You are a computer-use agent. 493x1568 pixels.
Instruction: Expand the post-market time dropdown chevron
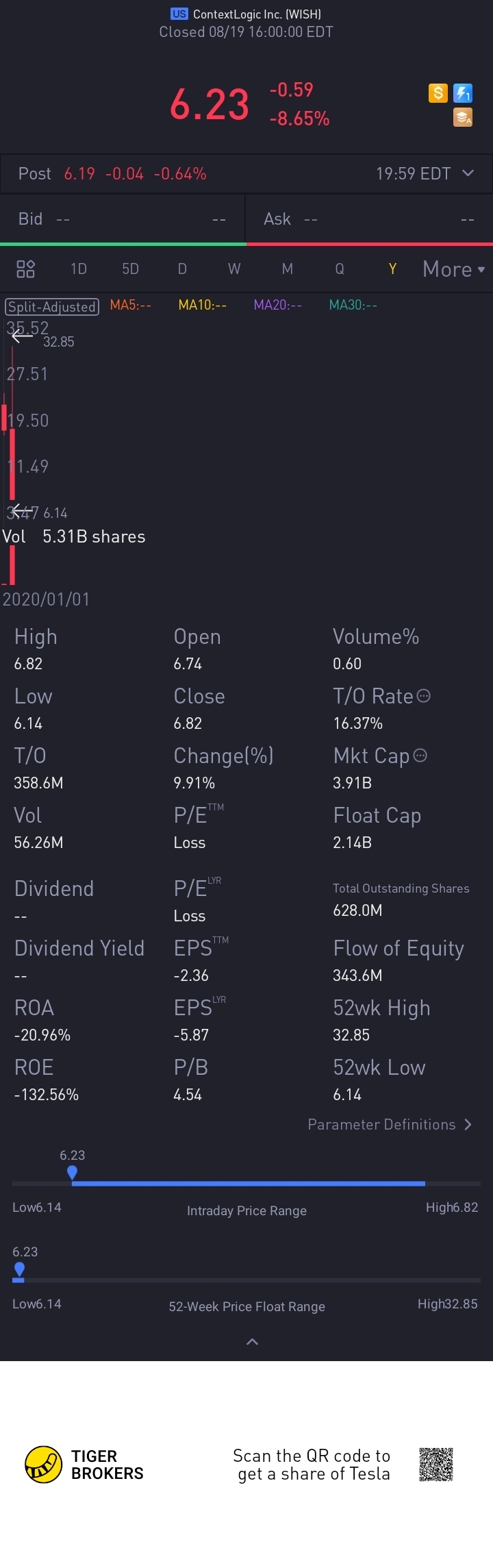click(468, 173)
